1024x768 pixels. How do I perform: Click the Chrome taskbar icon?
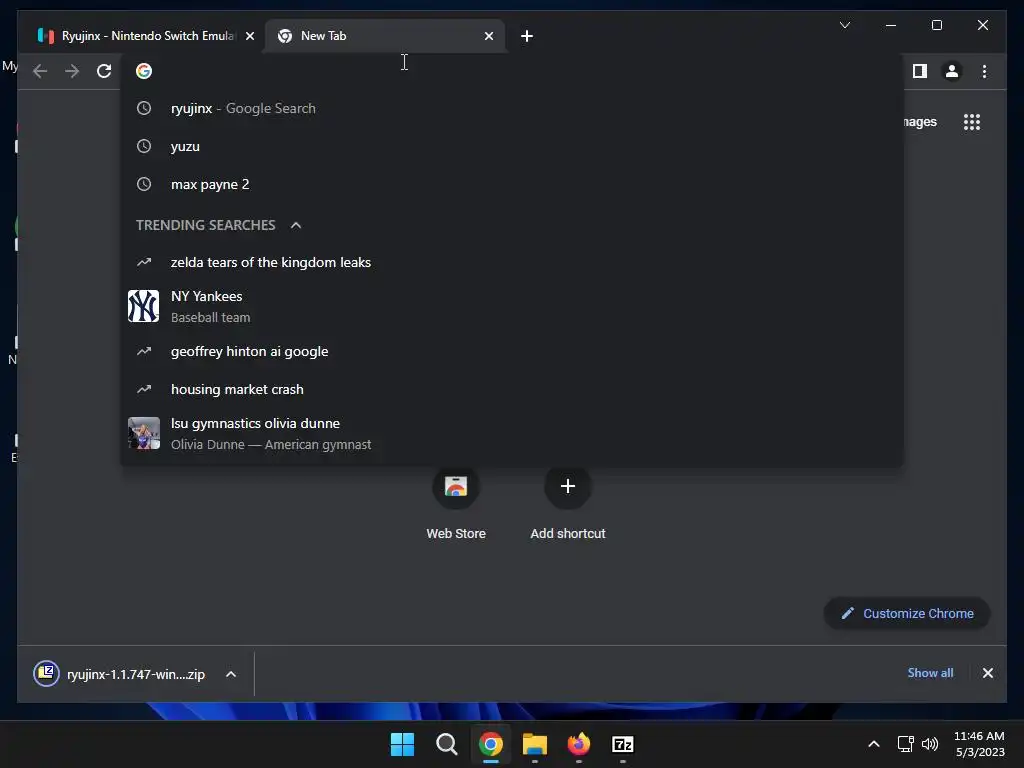tap(490, 744)
